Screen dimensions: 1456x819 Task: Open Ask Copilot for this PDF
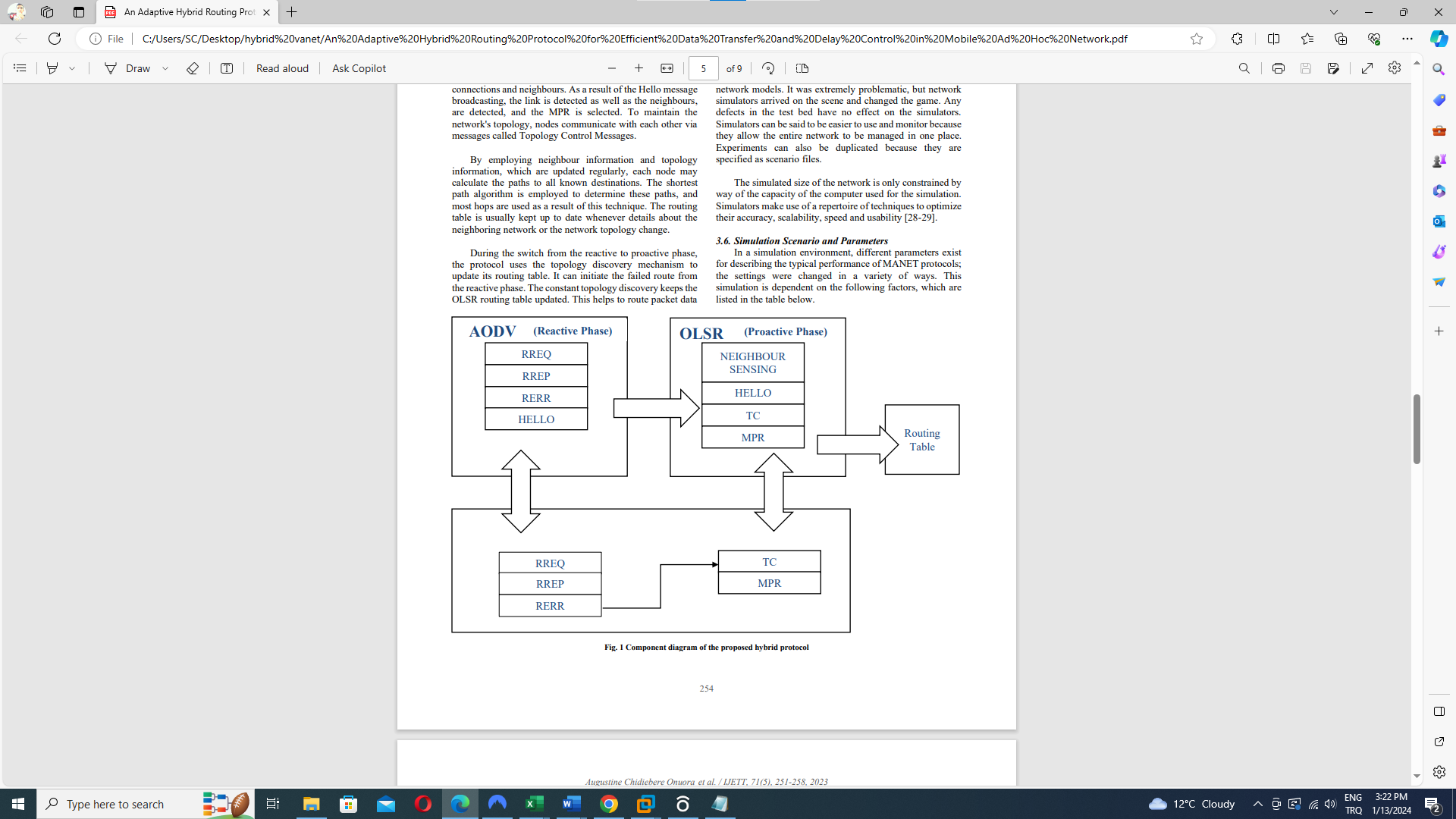pyautogui.click(x=358, y=68)
